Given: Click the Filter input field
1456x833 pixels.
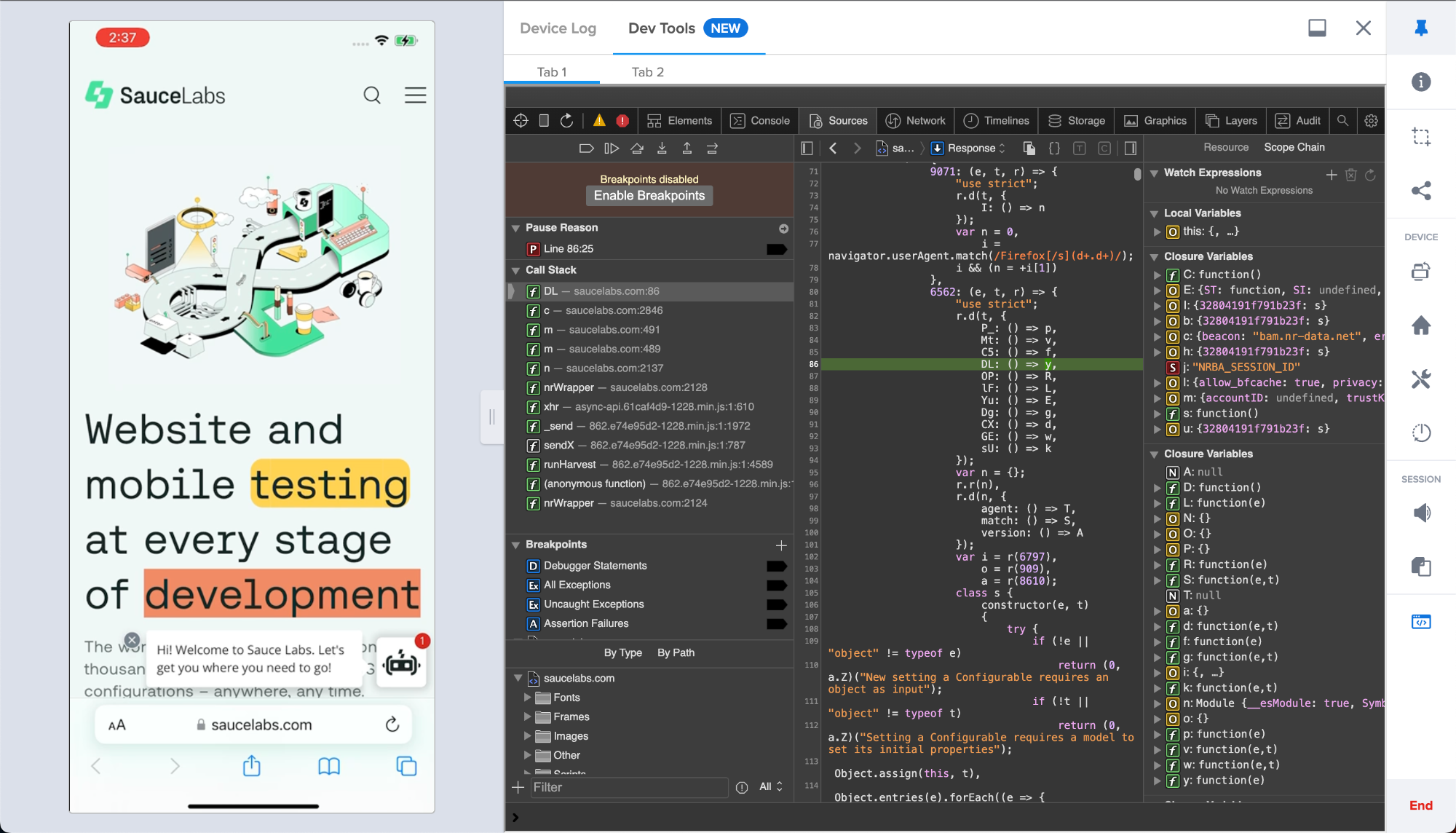Looking at the screenshot, I should [x=629, y=787].
